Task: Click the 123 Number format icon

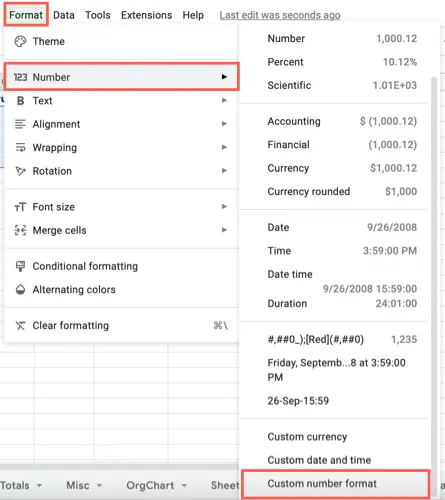Action: pos(20,77)
